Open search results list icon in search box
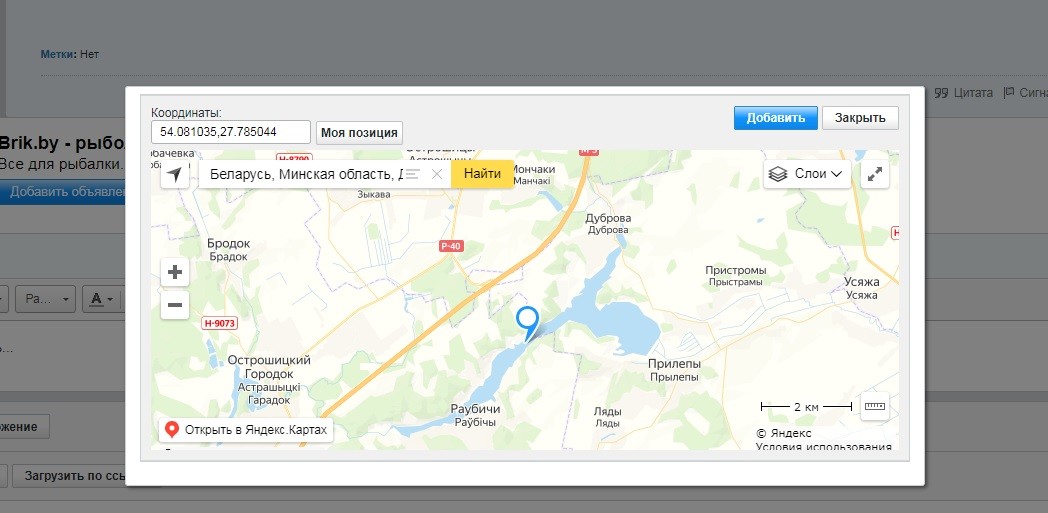The height and width of the screenshot is (513, 1048). (x=413, y=174)
